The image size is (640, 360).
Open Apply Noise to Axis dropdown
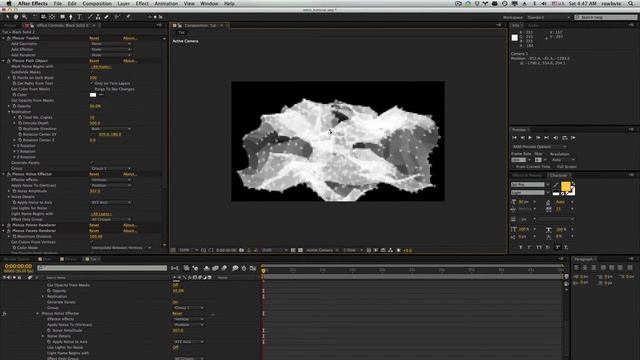click(111, 202)
